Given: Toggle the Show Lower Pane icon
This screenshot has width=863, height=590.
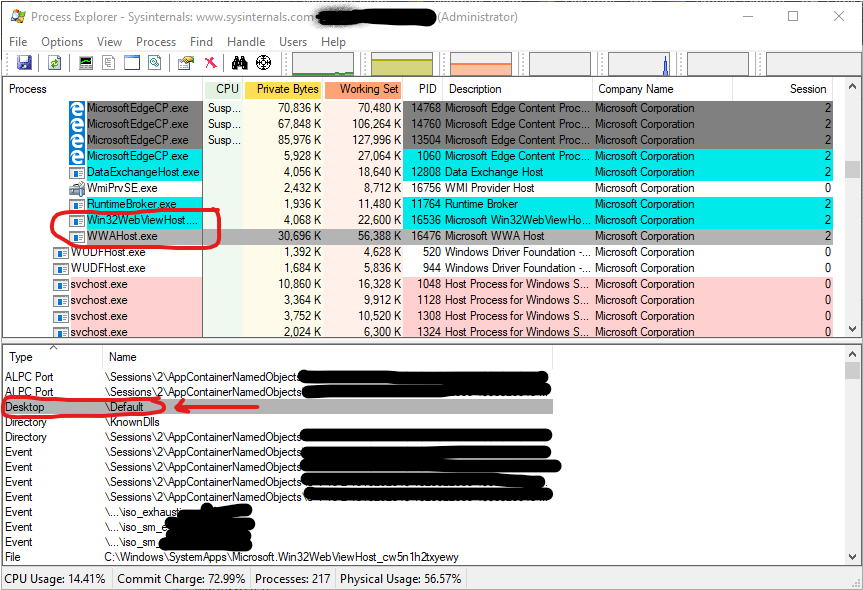Looking at the screenshot, I should pos(132,63).
